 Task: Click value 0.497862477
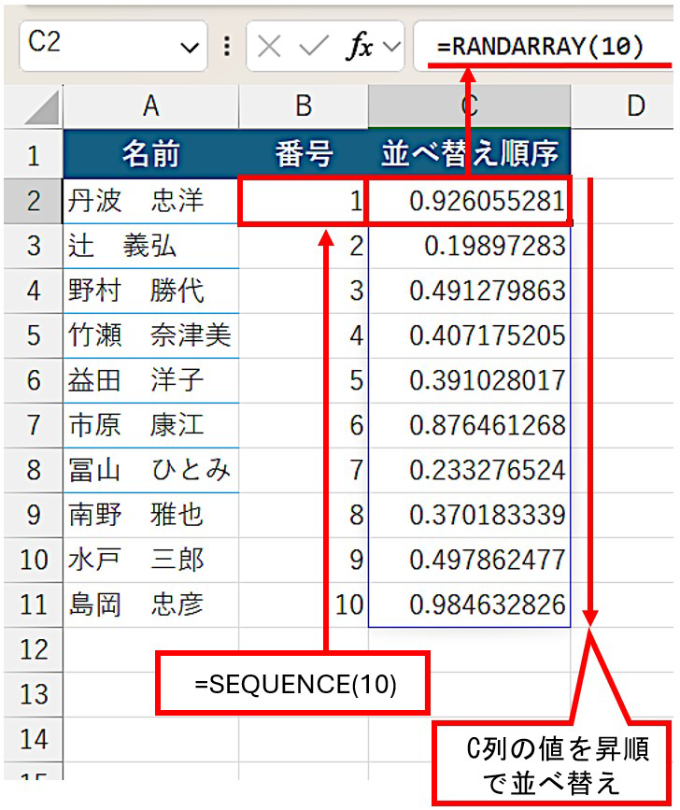(469, 560)
